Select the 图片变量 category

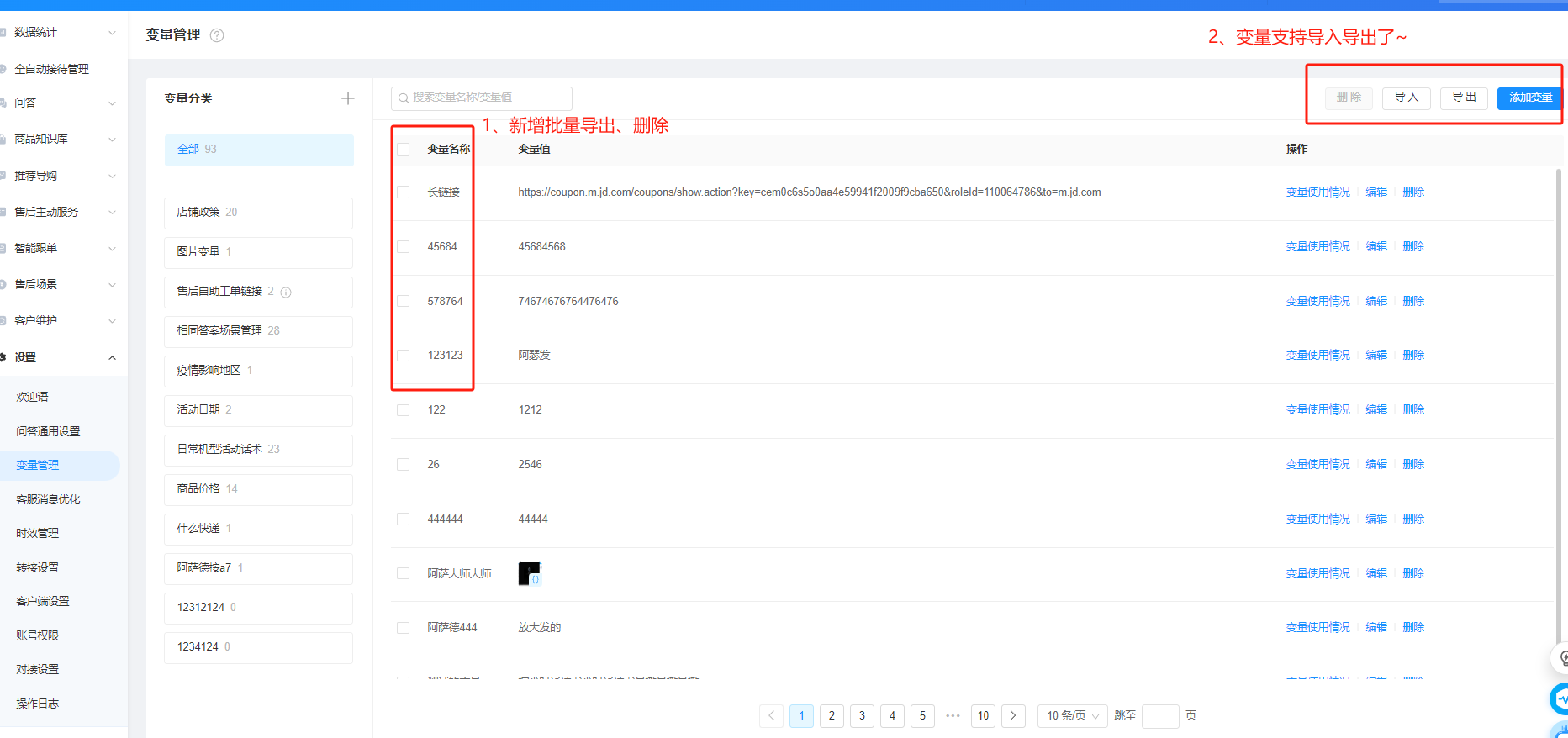click(x=259, y=252)
